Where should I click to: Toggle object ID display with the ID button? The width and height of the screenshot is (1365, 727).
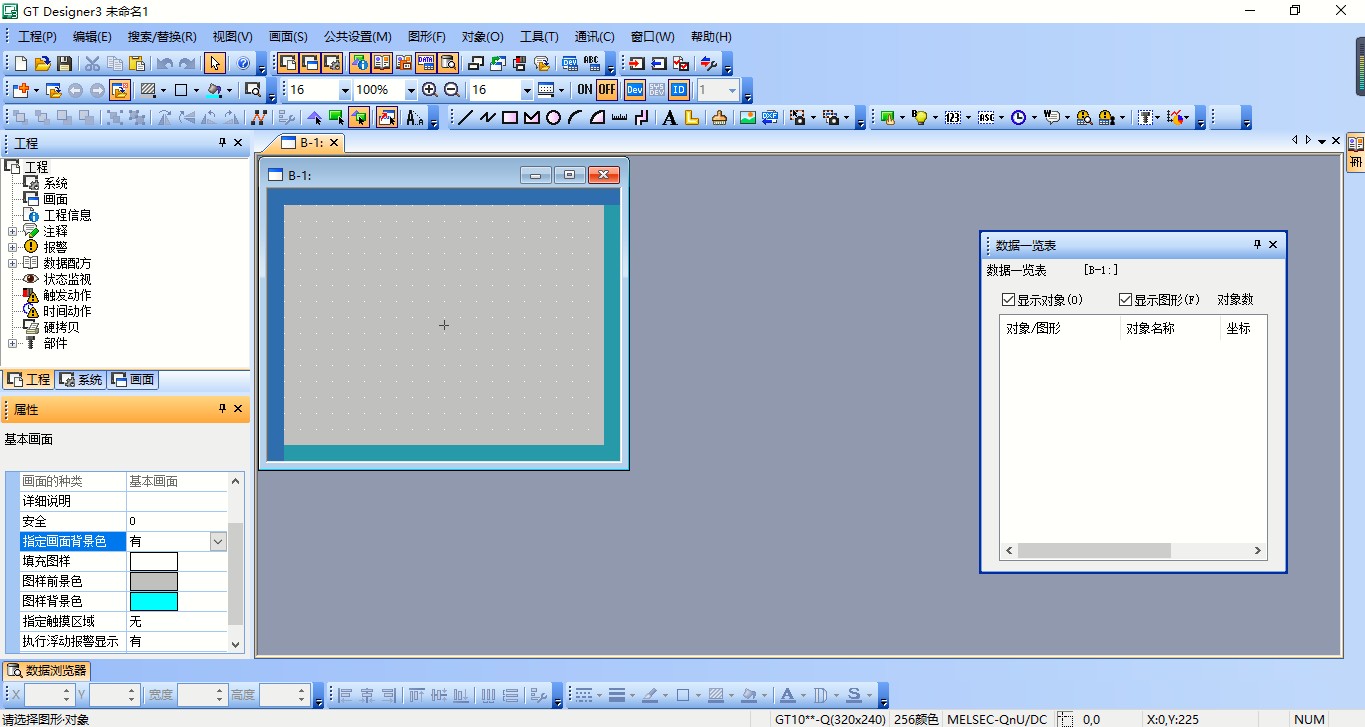679,90
